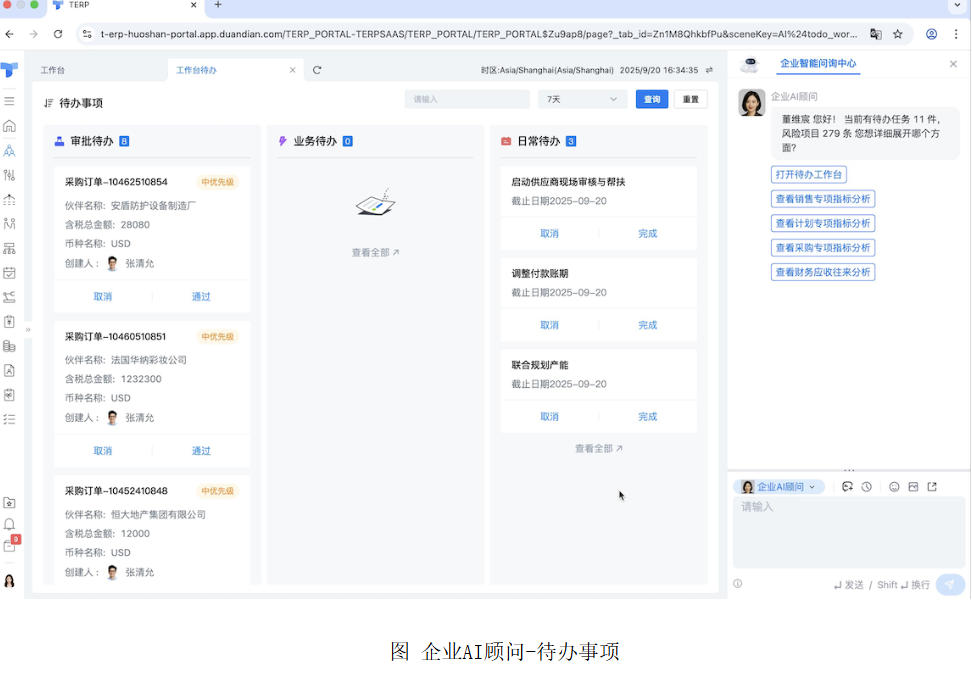Click the notification bell icon in sidebar
The height and width of the screenshot is (674, 972).
9,524
